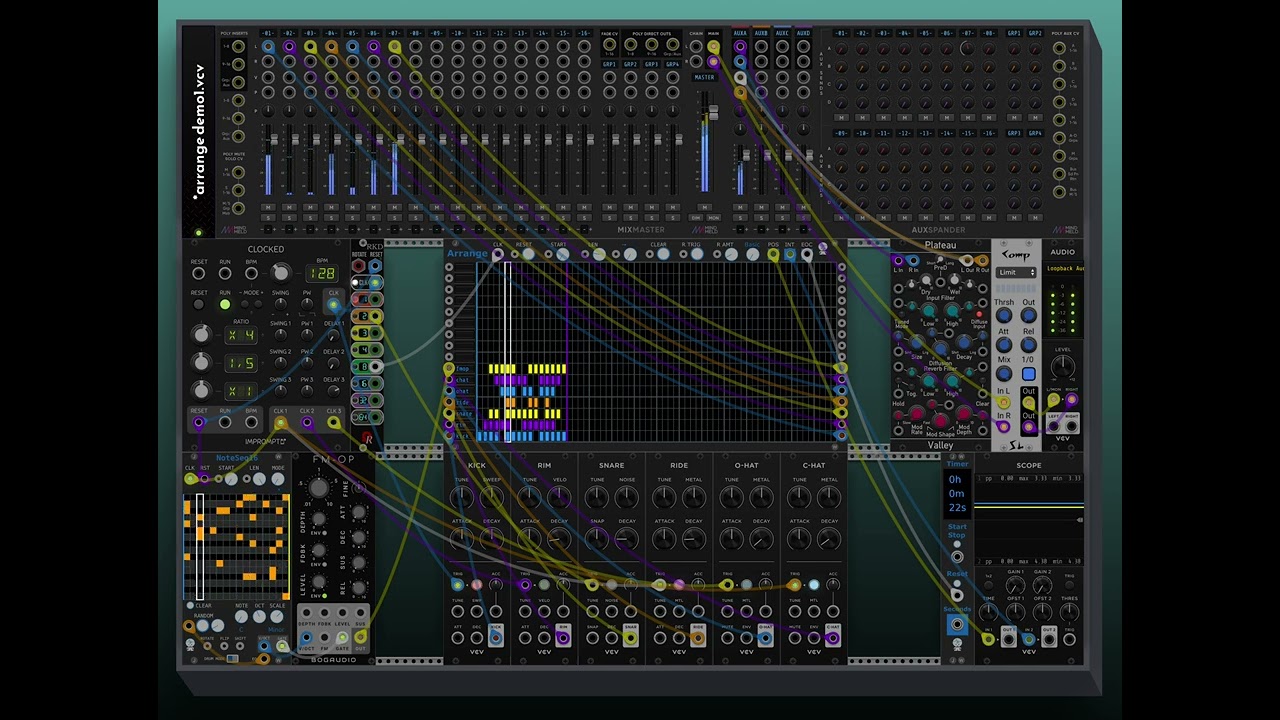Image resolution: width=1280 pixels, height=720 pixels.
Task: Click the Timer display showing 22s
Action: pyautogui.click(x=957, y=493)
